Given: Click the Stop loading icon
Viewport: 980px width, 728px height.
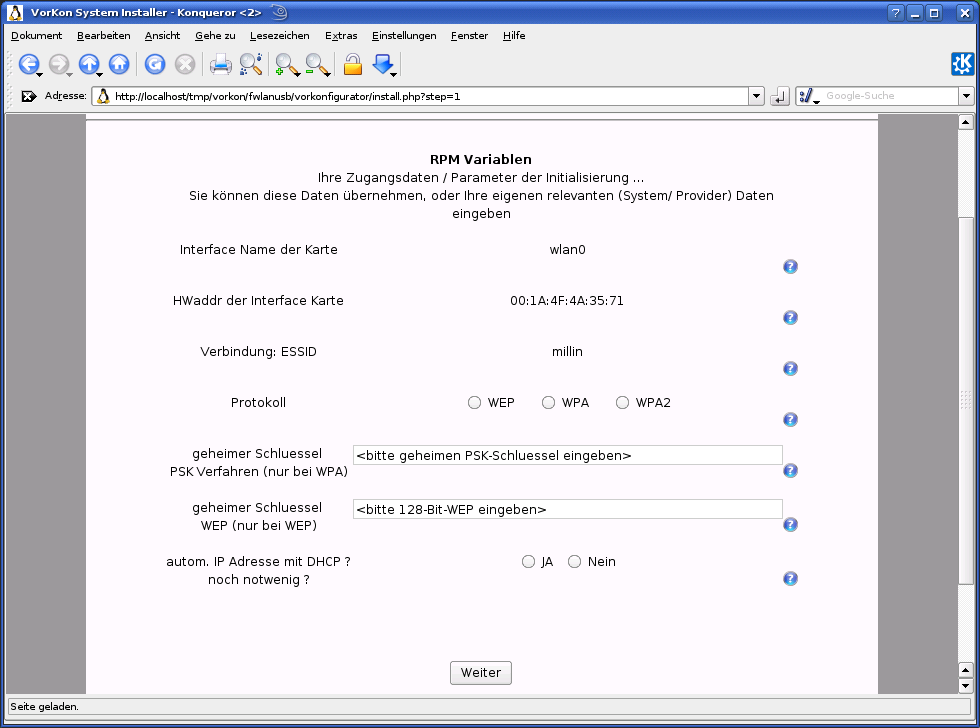Looking at the screenshot, I should 184,64.
